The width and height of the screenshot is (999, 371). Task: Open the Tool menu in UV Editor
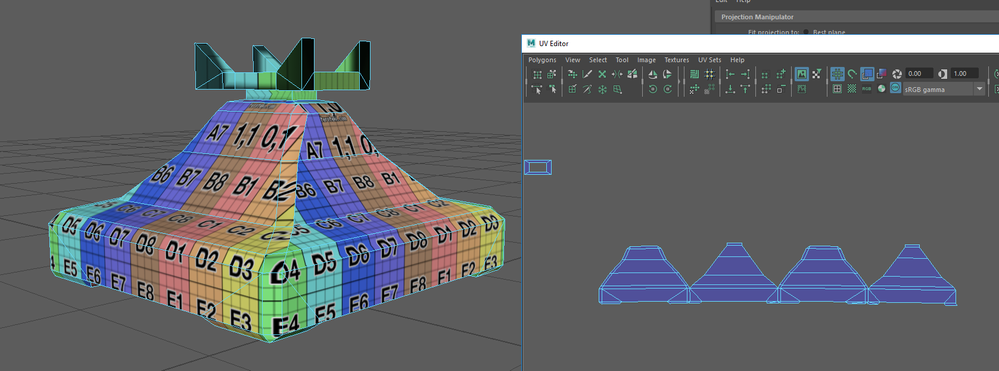pyautogui.click(x=622, y=60)
